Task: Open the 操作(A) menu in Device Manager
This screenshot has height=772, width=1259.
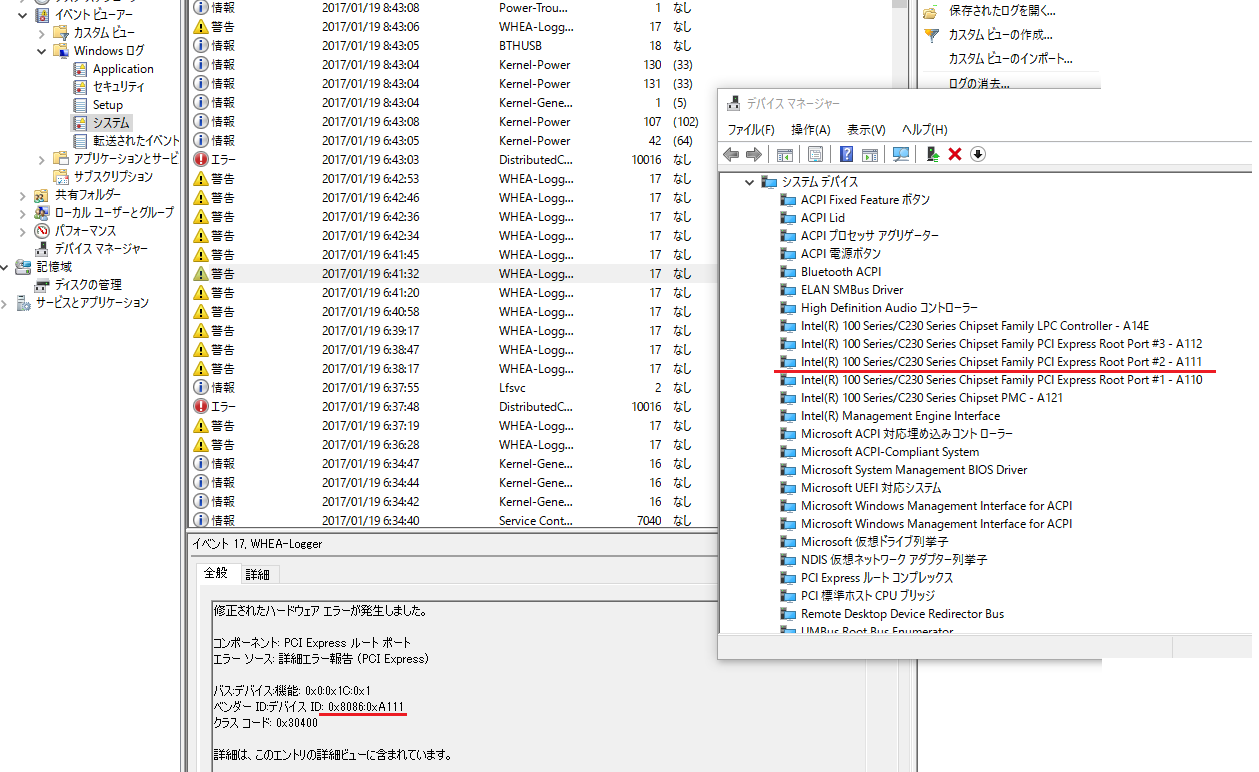Action: (811, 130)
